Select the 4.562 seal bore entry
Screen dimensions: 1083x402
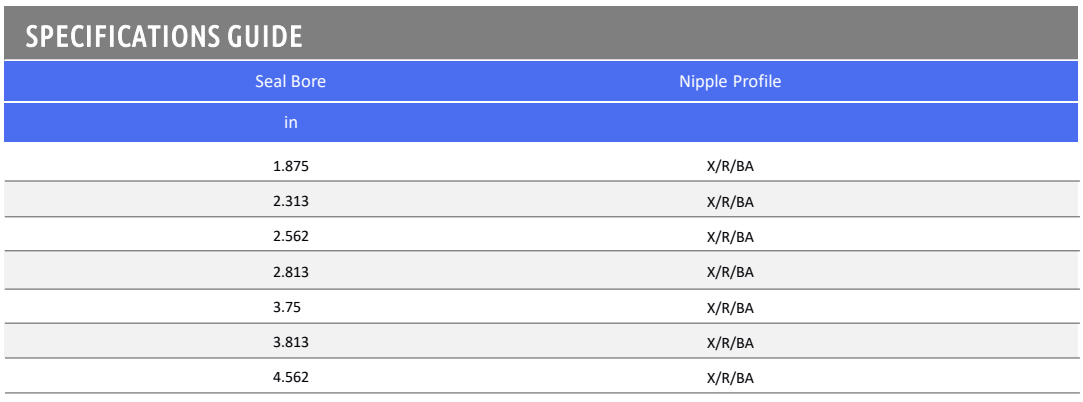point(291,378)
